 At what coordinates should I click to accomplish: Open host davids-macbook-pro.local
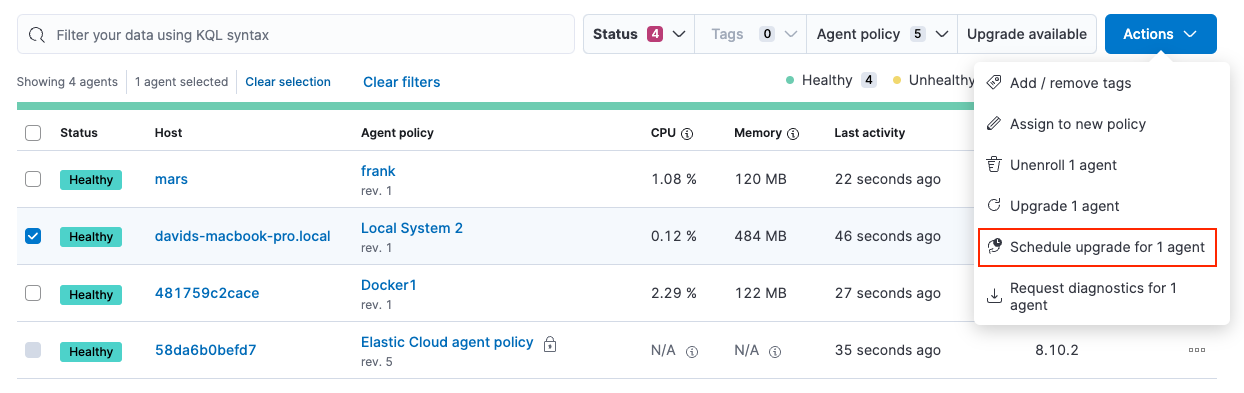[242, 237]
